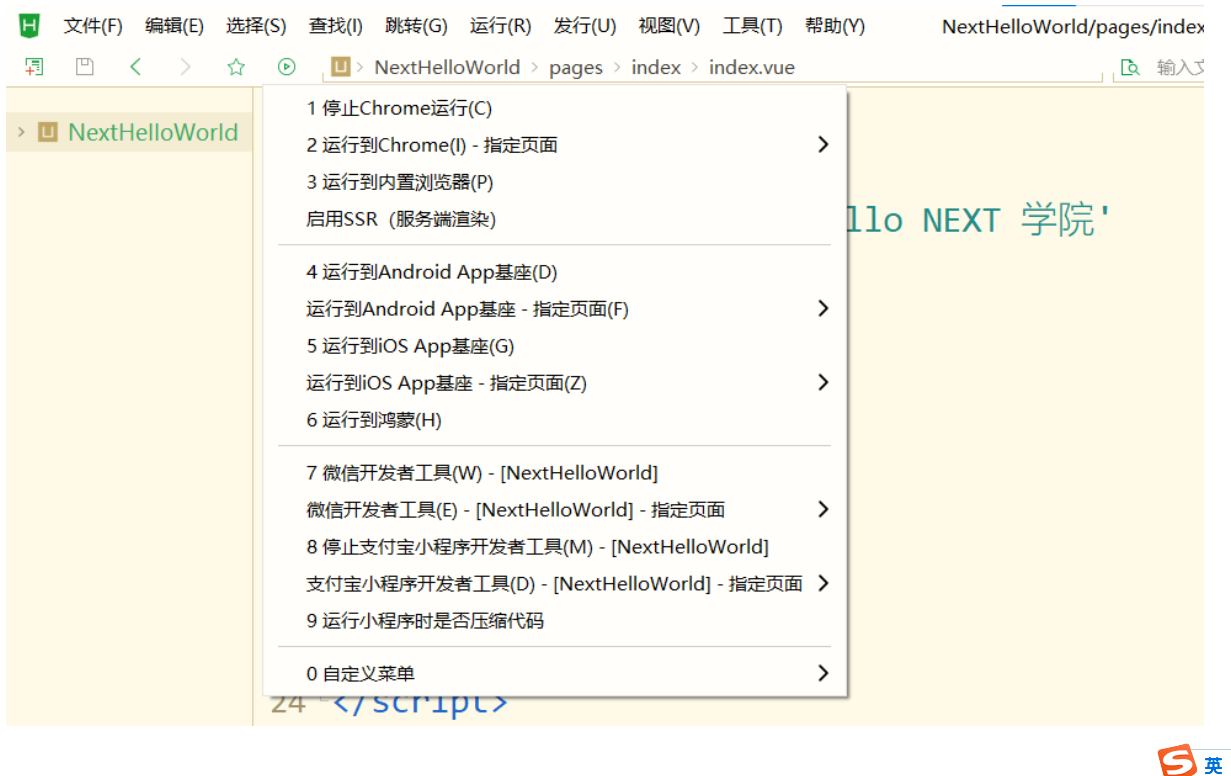The image size is (1231, 776).
Task: Open the 编辑(E) menu
Action: [174, 26]
